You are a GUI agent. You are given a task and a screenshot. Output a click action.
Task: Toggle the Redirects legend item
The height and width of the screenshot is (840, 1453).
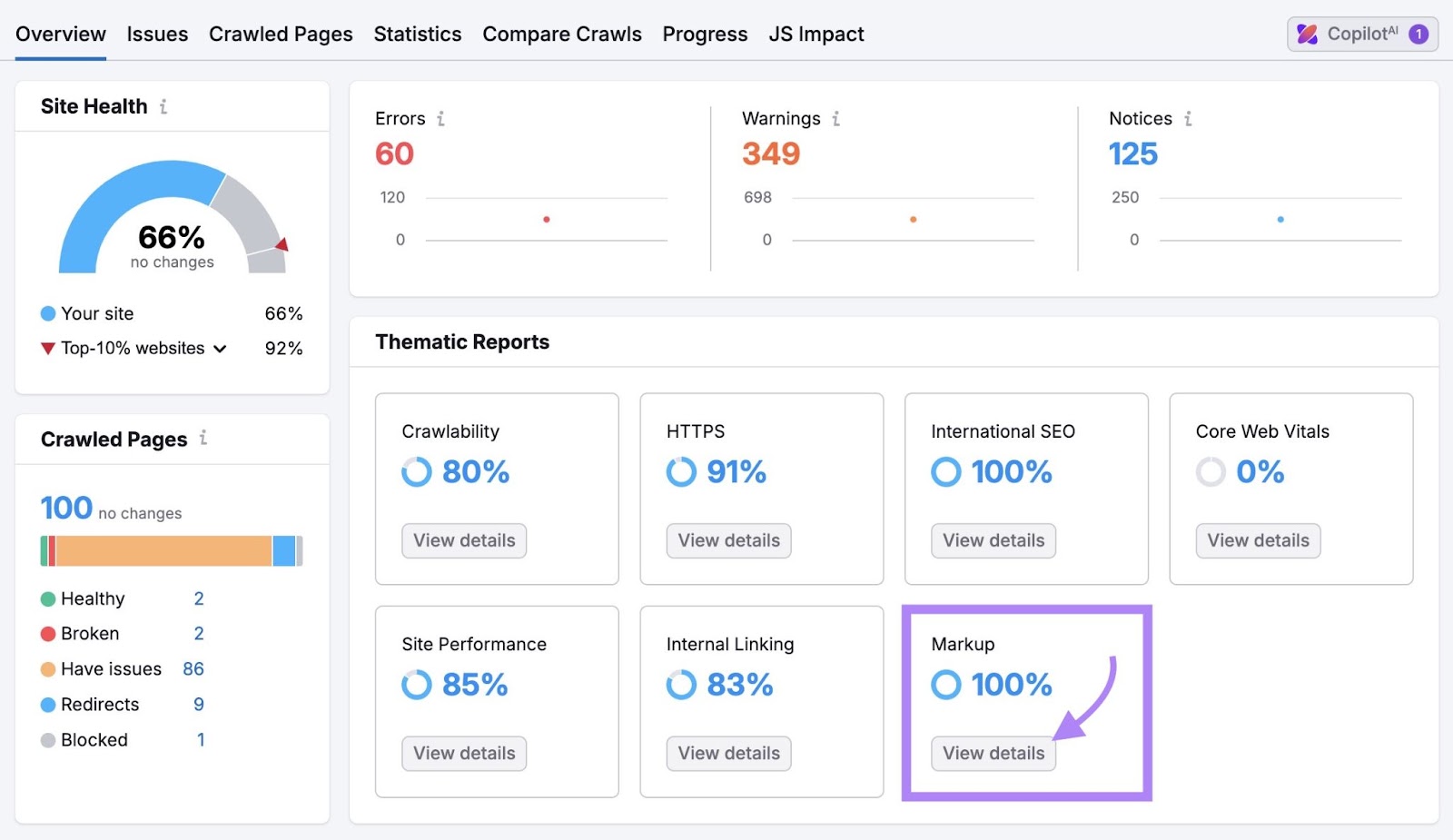click(x=99, y=704)
